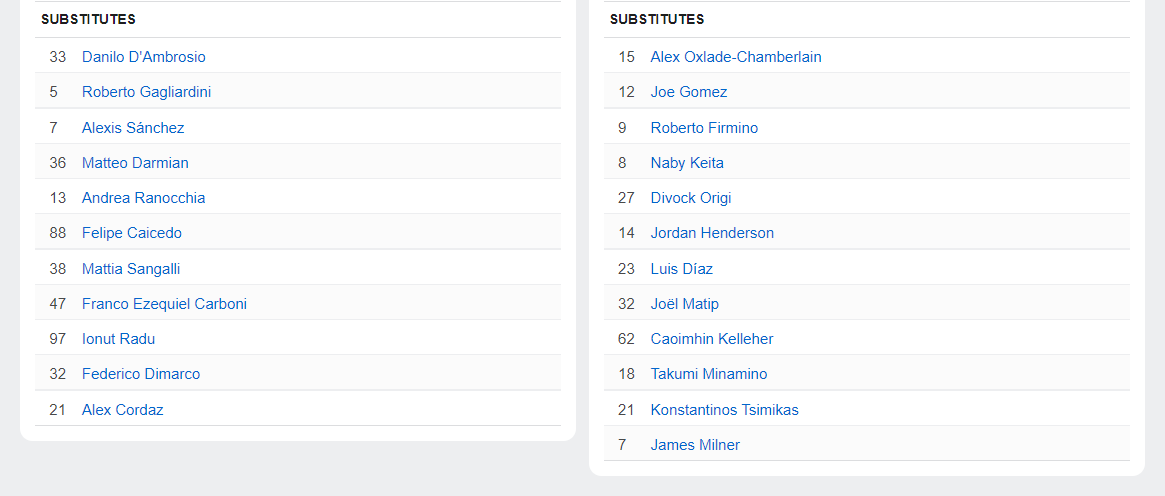Open Joe Gomez's profile
1165x496 pixels.
click(x=689, y=92)
